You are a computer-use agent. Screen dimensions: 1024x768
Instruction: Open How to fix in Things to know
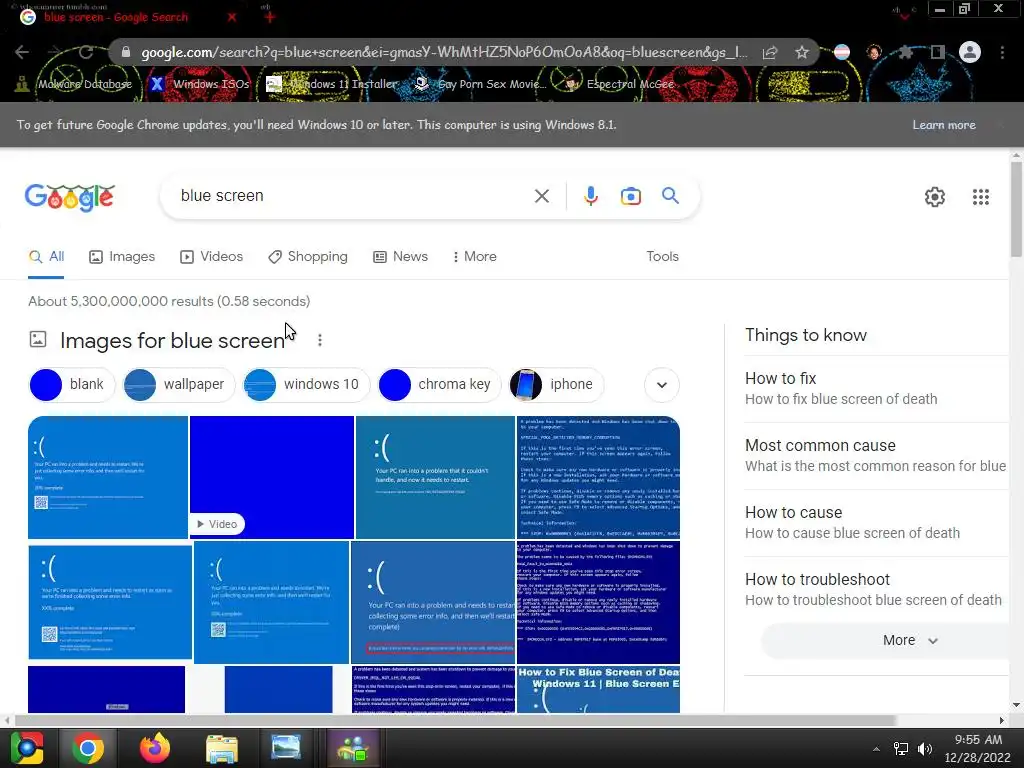click(x=876, y=389)
